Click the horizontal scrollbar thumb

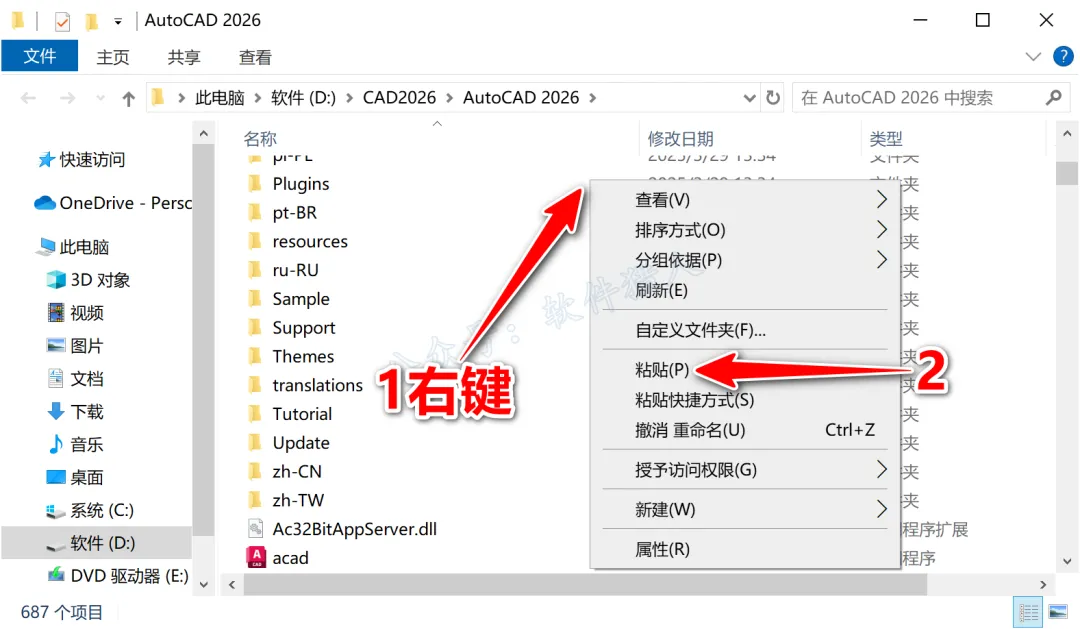[x=585, y=584]
